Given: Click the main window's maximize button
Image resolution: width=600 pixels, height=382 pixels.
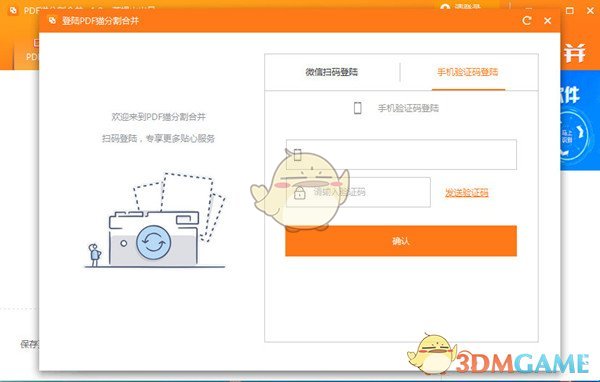Looking at the screenshot, I should coord(569,11).
